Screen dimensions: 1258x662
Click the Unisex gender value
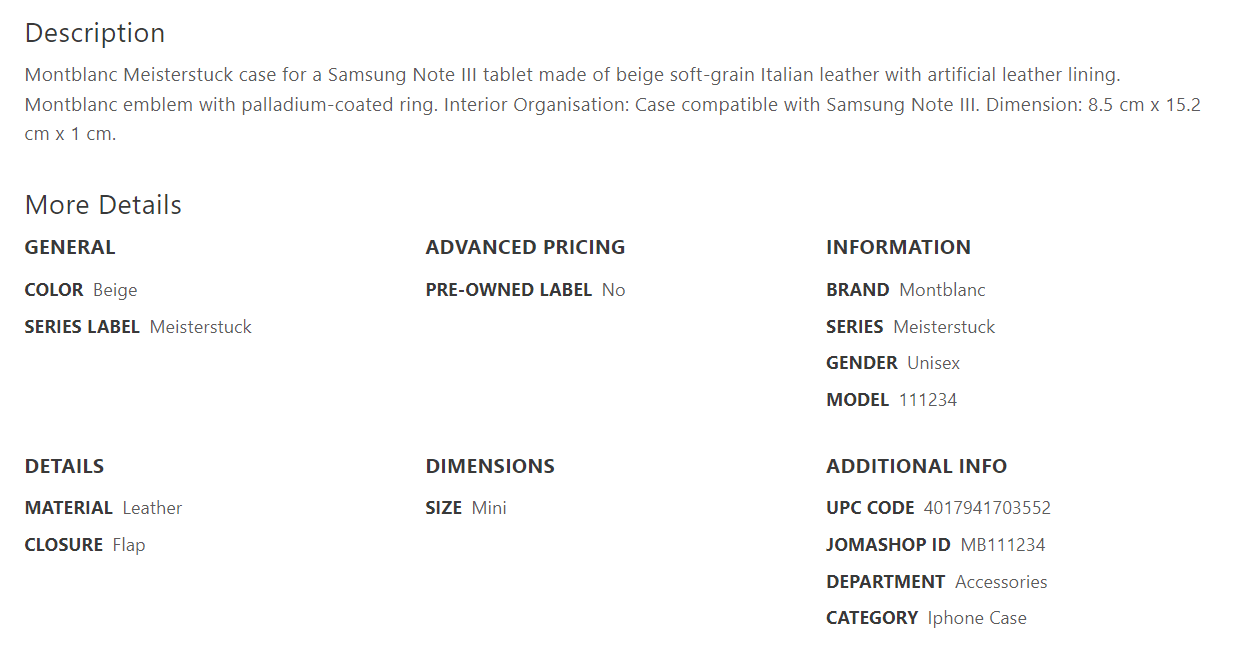point(933,363)
